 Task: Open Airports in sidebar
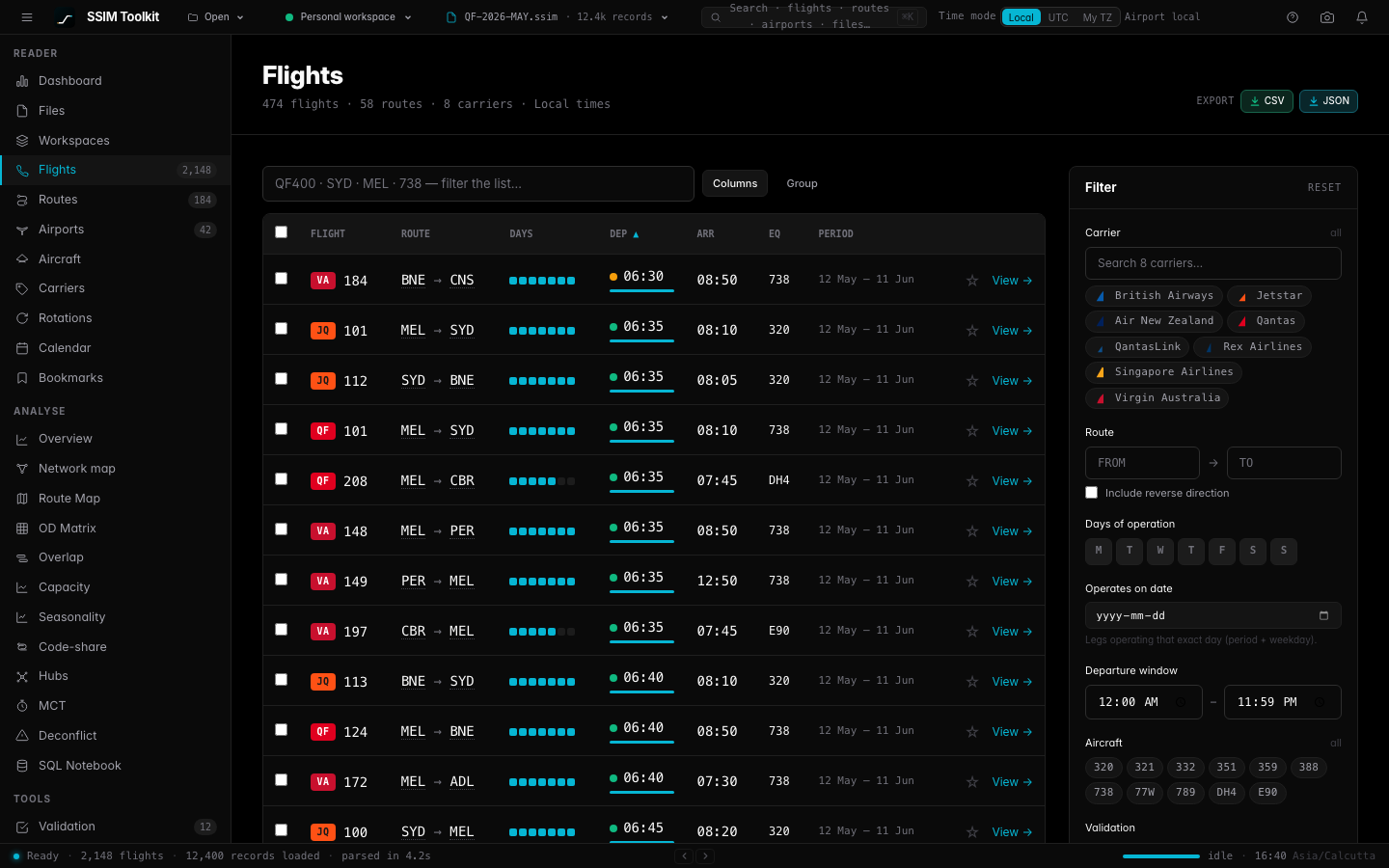click(x=115, y=230)
